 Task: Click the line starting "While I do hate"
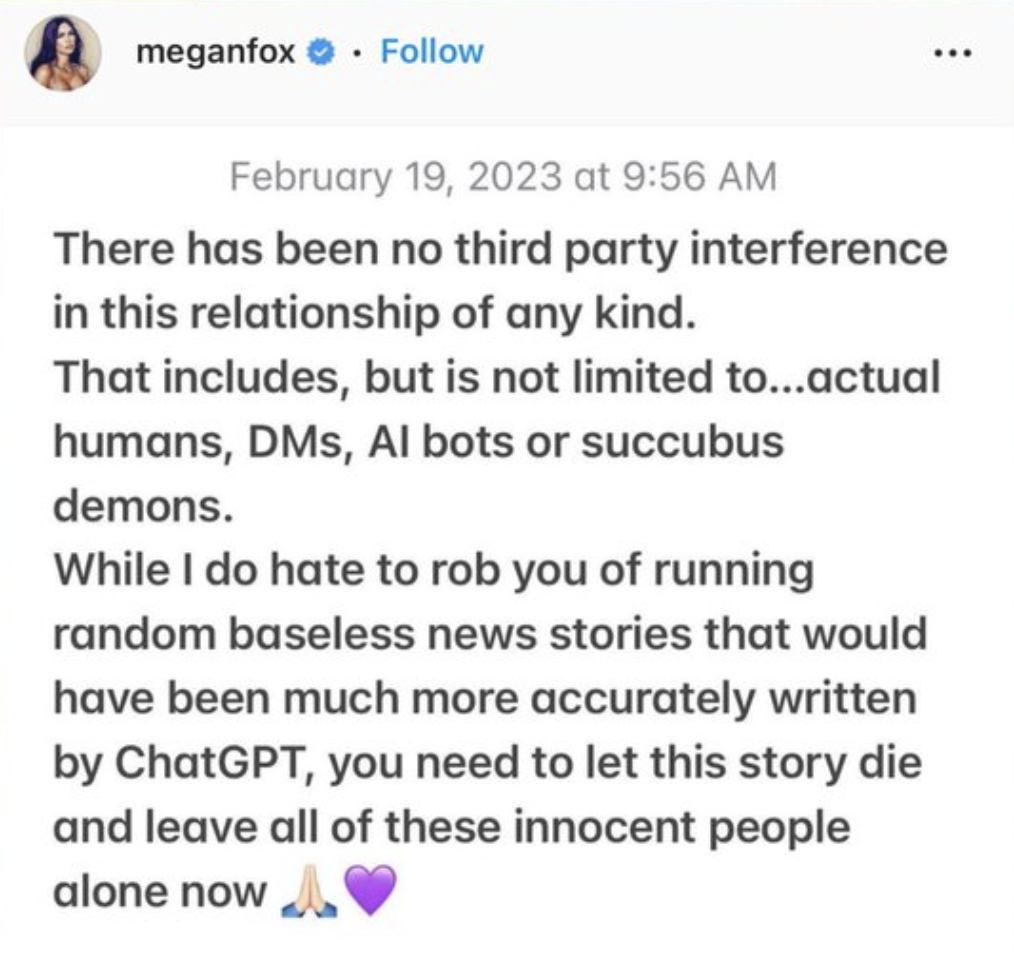(434, 570)
